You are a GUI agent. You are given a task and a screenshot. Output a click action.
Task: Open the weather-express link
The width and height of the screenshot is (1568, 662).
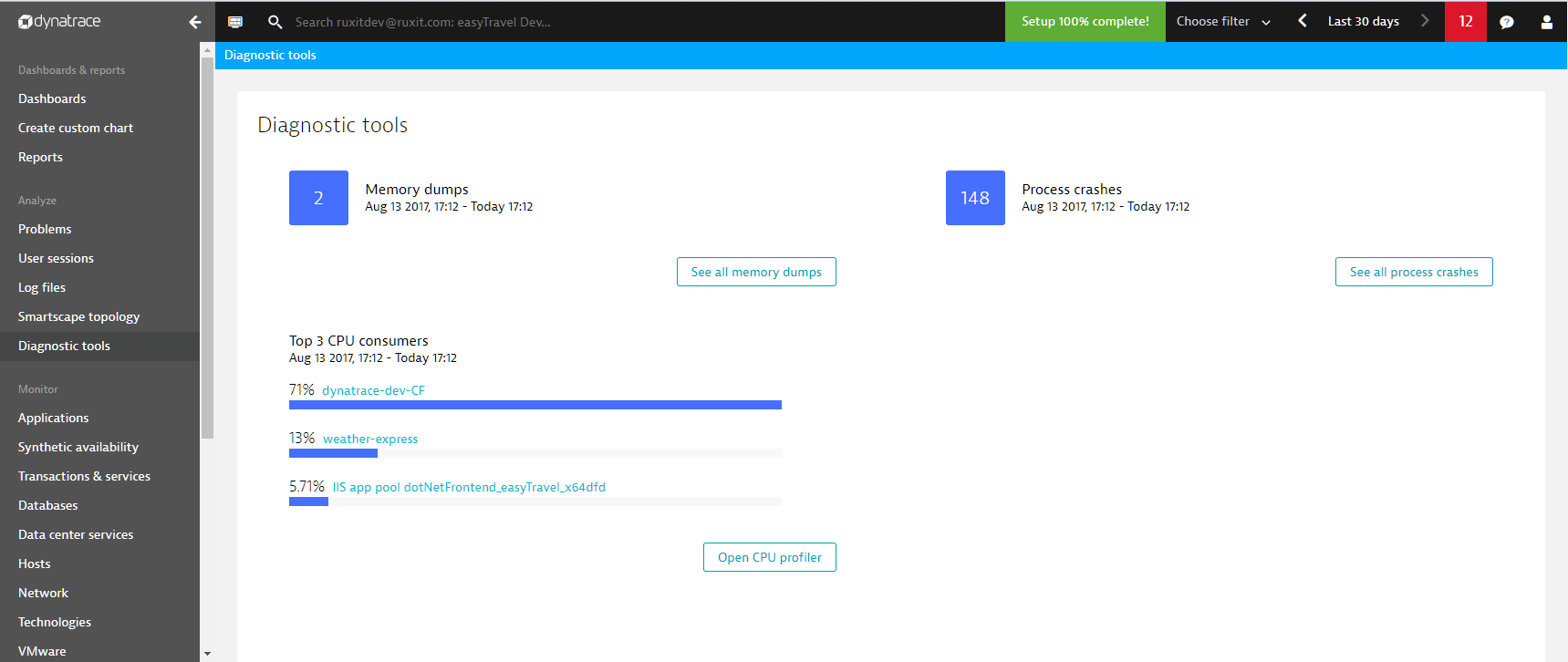pos(370,439)
